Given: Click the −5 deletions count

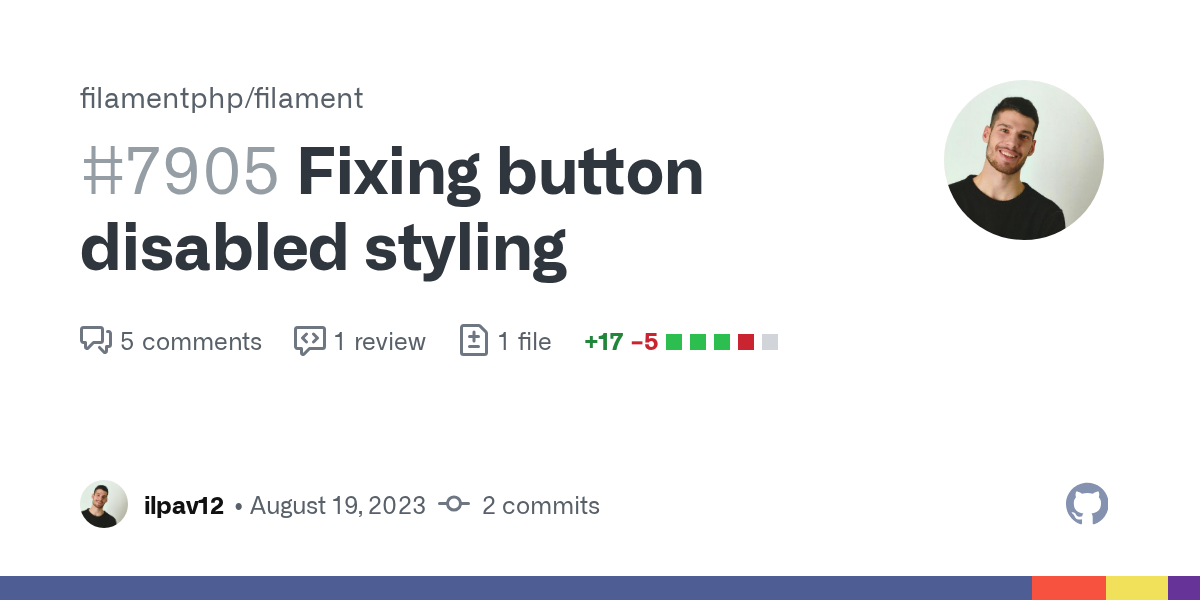Looking at the screenshot, I should pos(644,341).
